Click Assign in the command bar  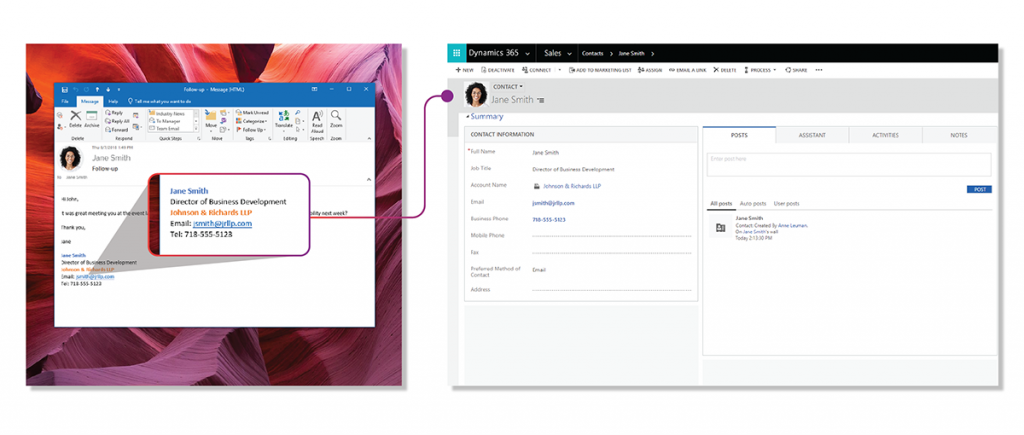click(x=650, y=70)
